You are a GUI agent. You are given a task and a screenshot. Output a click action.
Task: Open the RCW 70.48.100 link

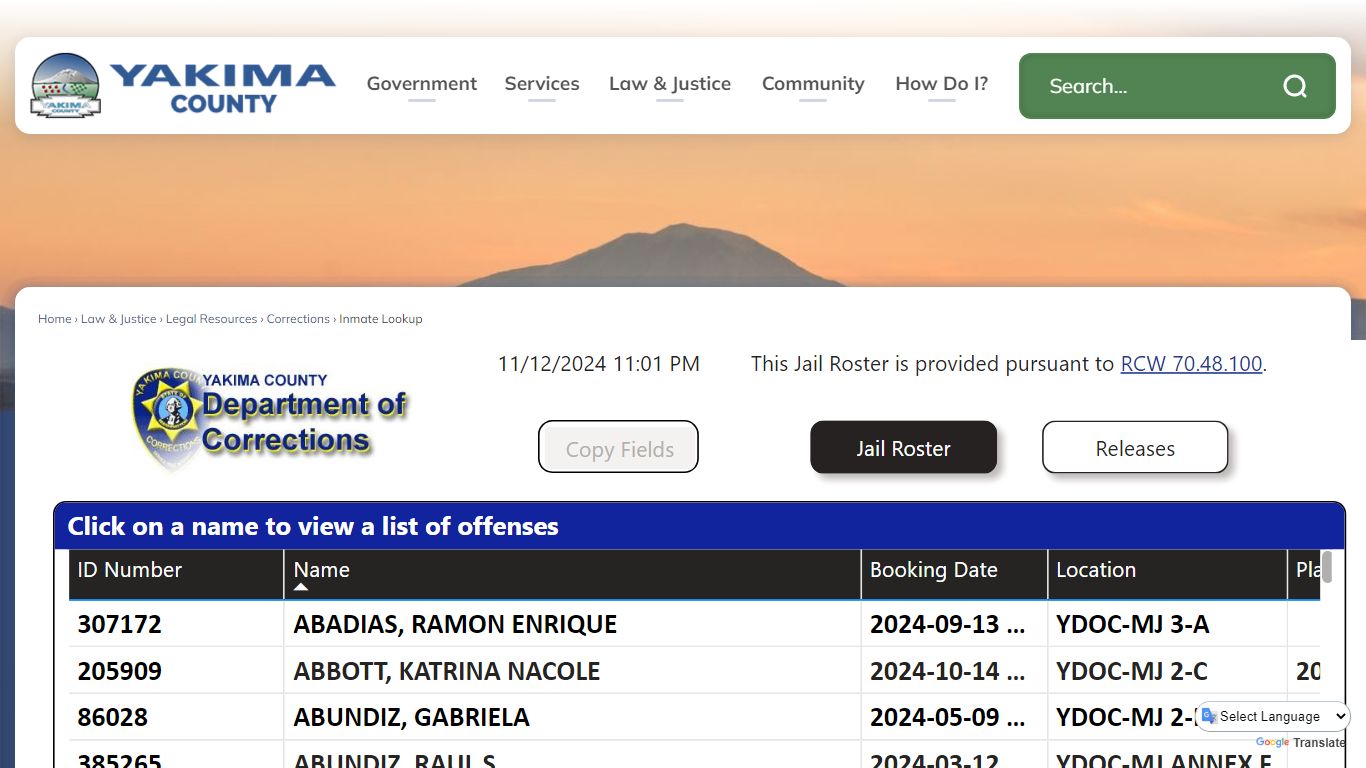click(1191, 364)
